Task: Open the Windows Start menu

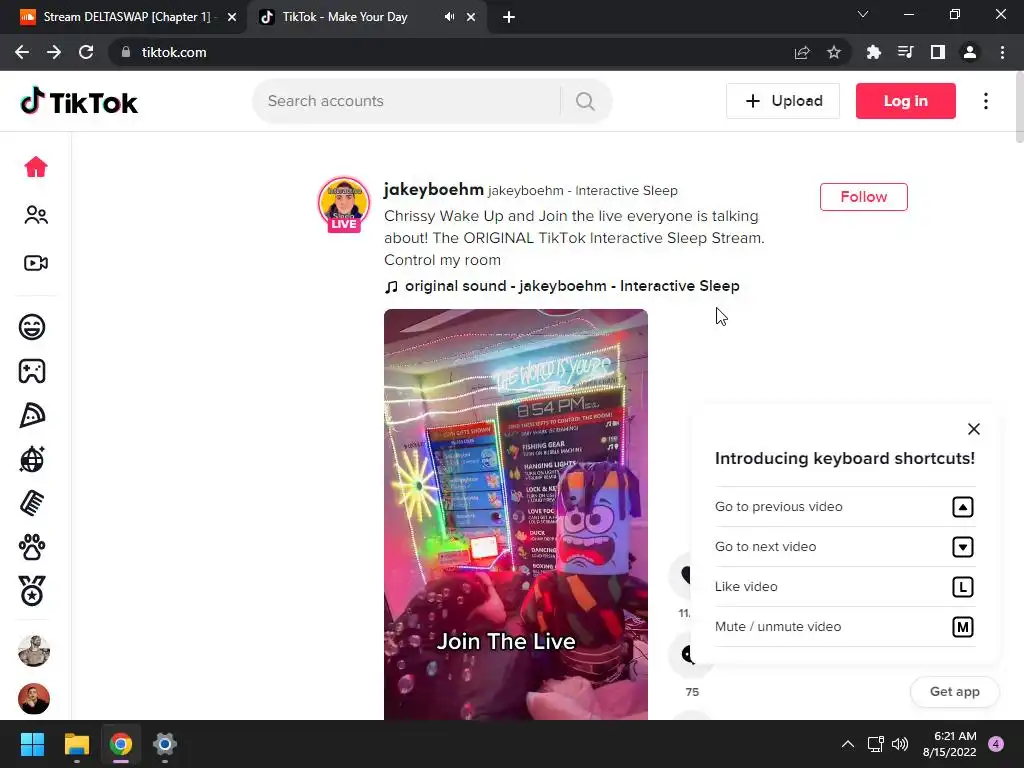Action: [x=32, y=744]
